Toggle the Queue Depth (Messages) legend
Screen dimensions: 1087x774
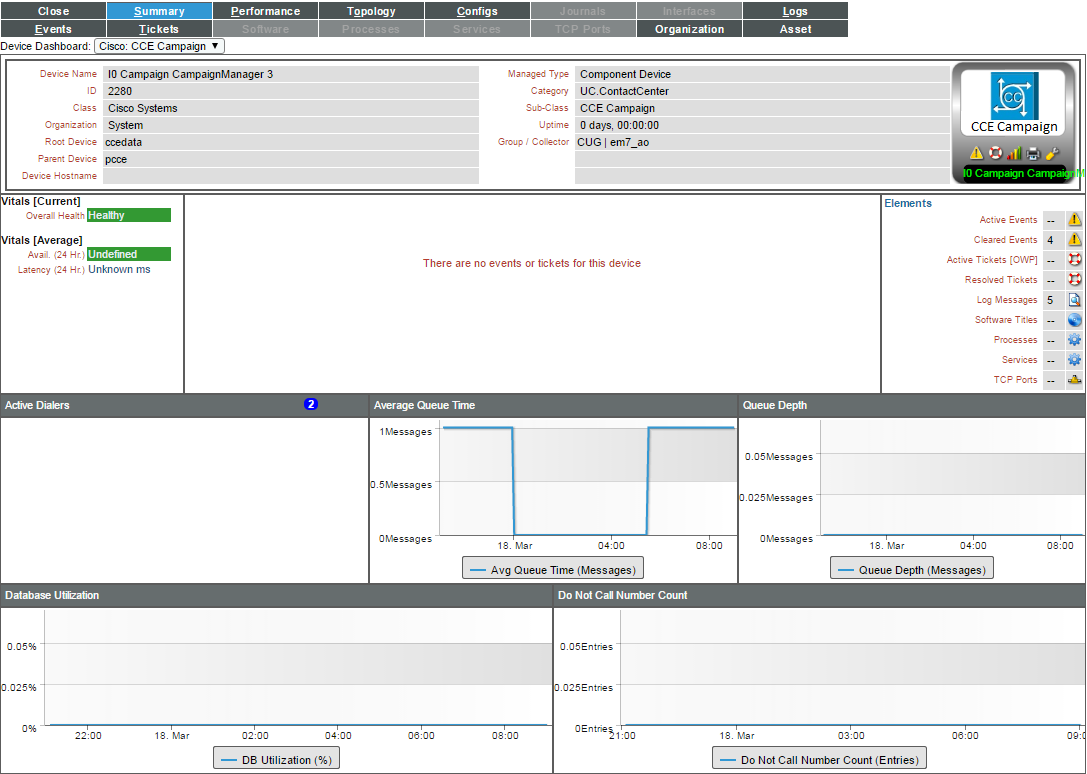(x=912, y=569)
